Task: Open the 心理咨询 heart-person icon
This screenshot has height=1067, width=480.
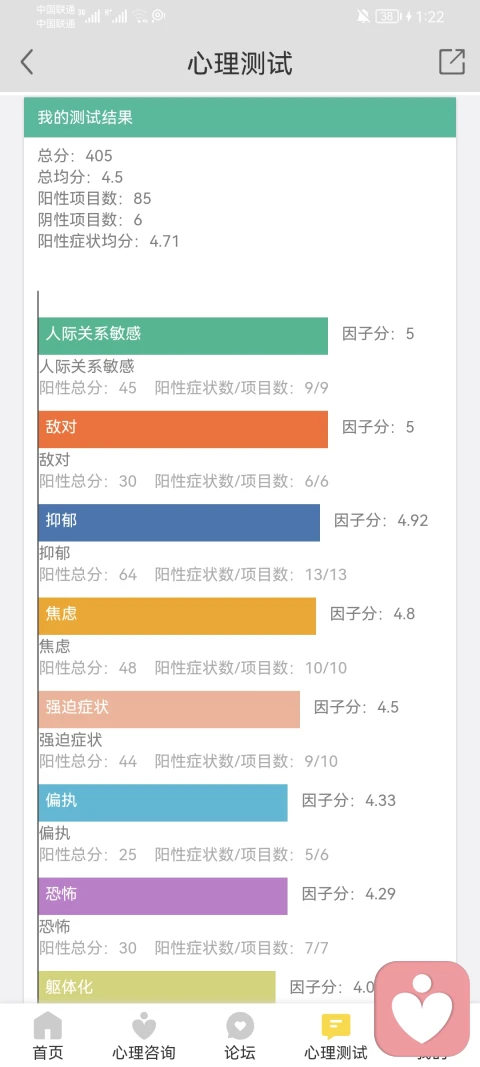Action: [144, 1026]
